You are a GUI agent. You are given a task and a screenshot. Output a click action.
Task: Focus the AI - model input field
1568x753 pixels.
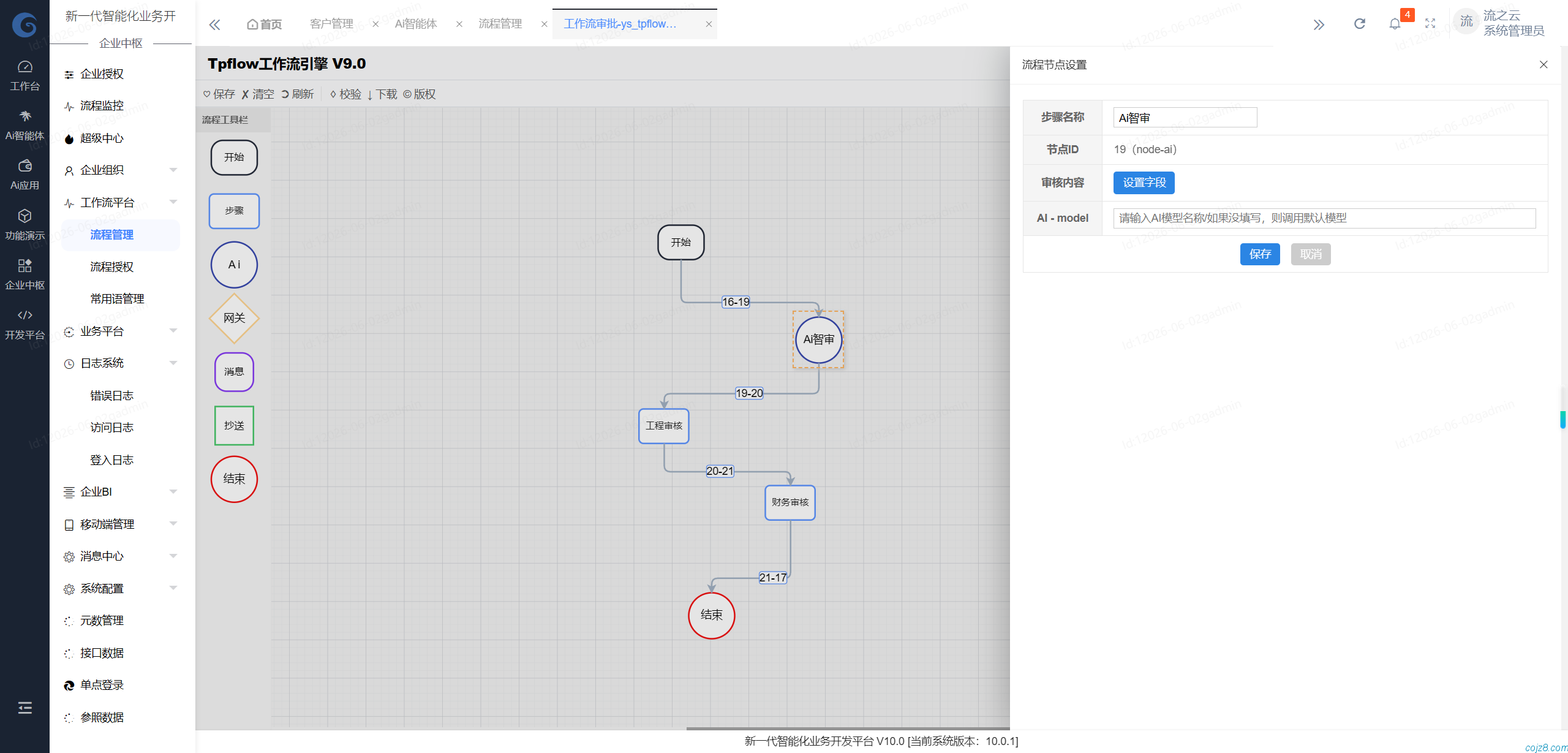click(1324, 218)
